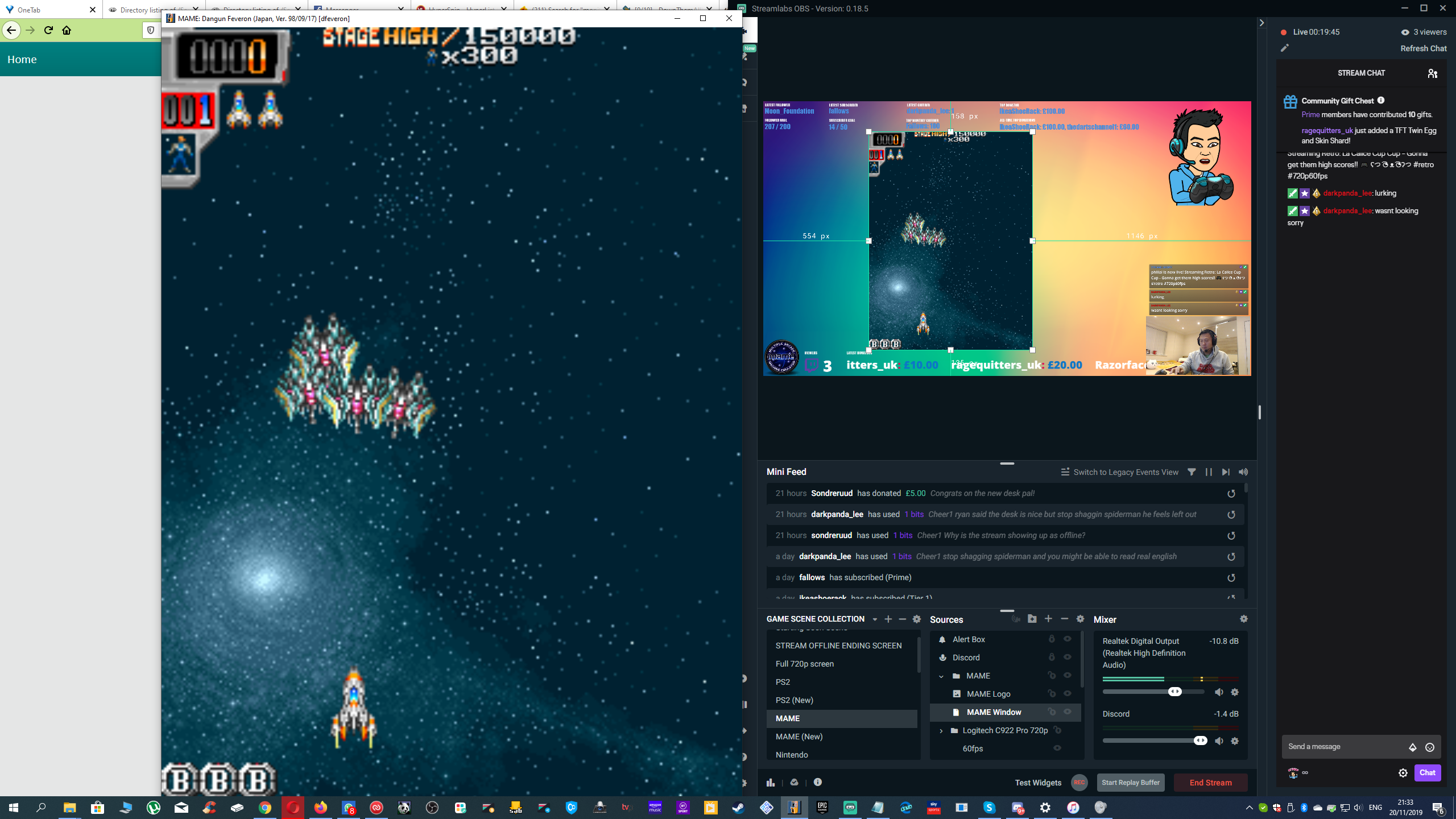1456x819 pixels.
Task: Click Home in the browser page
Action: (x=22, y=59)
